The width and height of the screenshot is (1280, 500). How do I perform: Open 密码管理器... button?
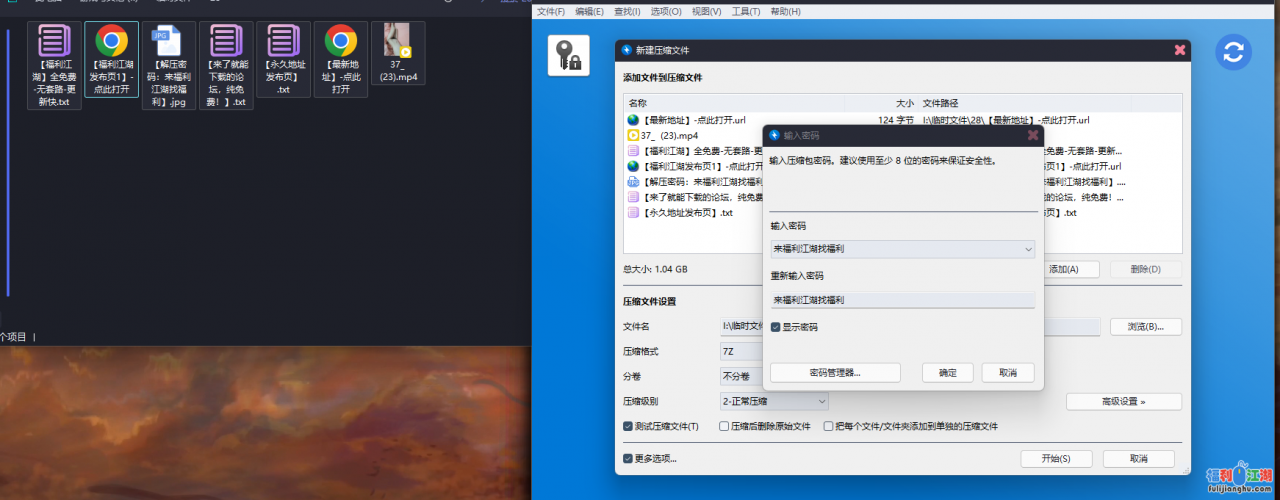point(835,372)
